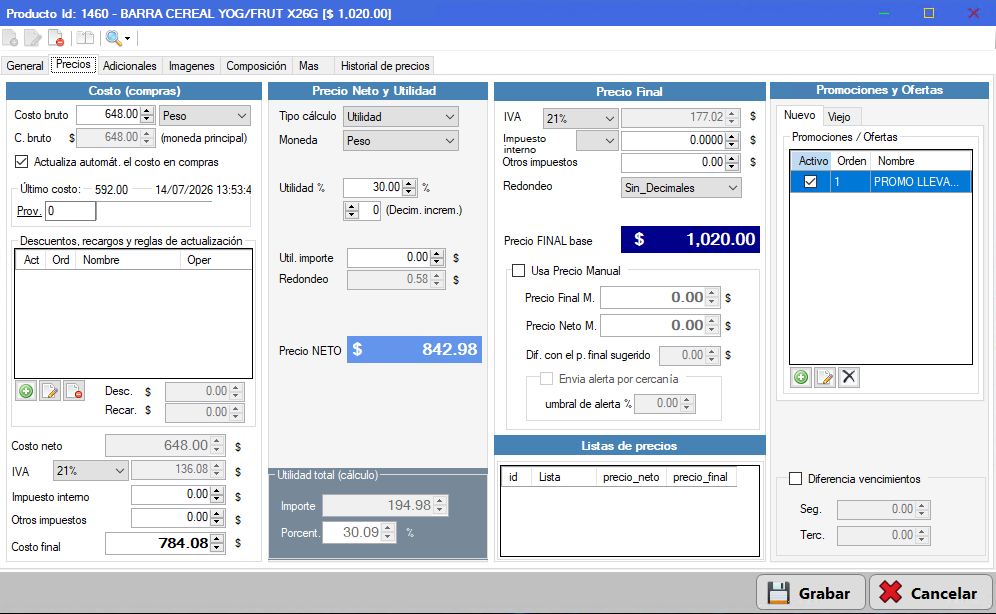Click the 'Precio Final M.' input field
The image size is (996, 614).
[x=659, y=297]
